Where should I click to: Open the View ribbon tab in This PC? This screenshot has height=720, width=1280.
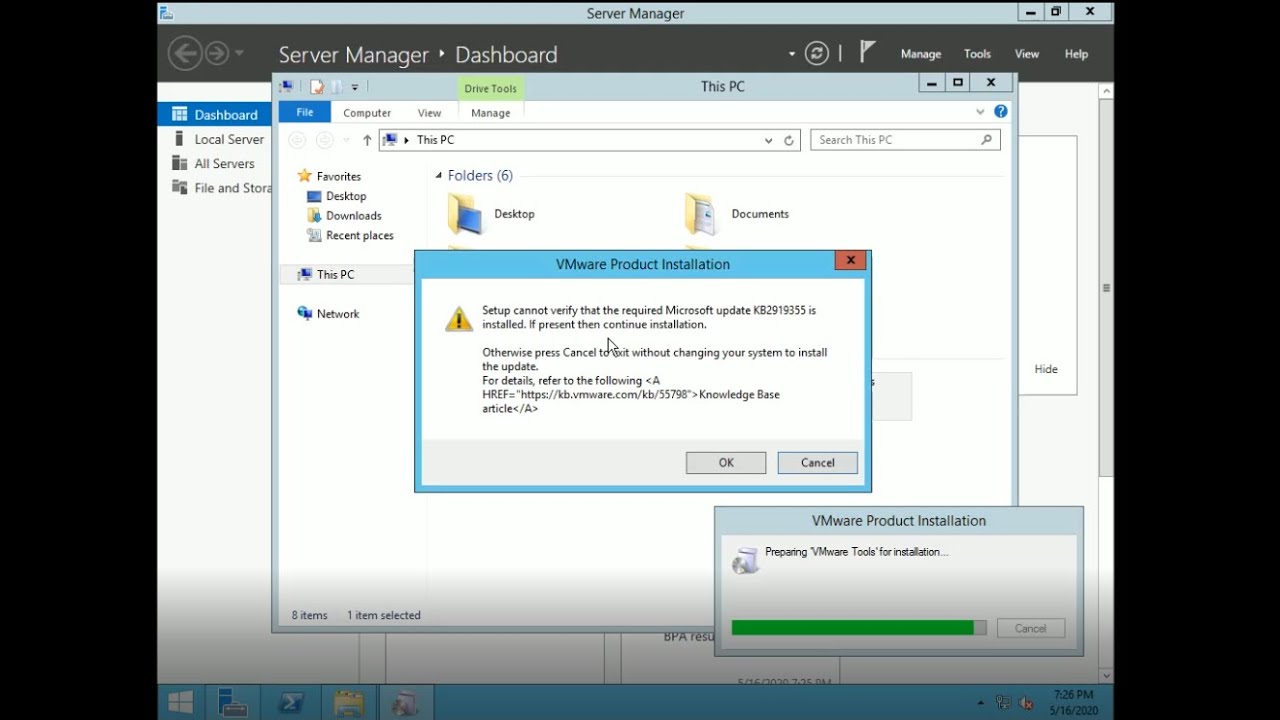[x=429, y=113]
